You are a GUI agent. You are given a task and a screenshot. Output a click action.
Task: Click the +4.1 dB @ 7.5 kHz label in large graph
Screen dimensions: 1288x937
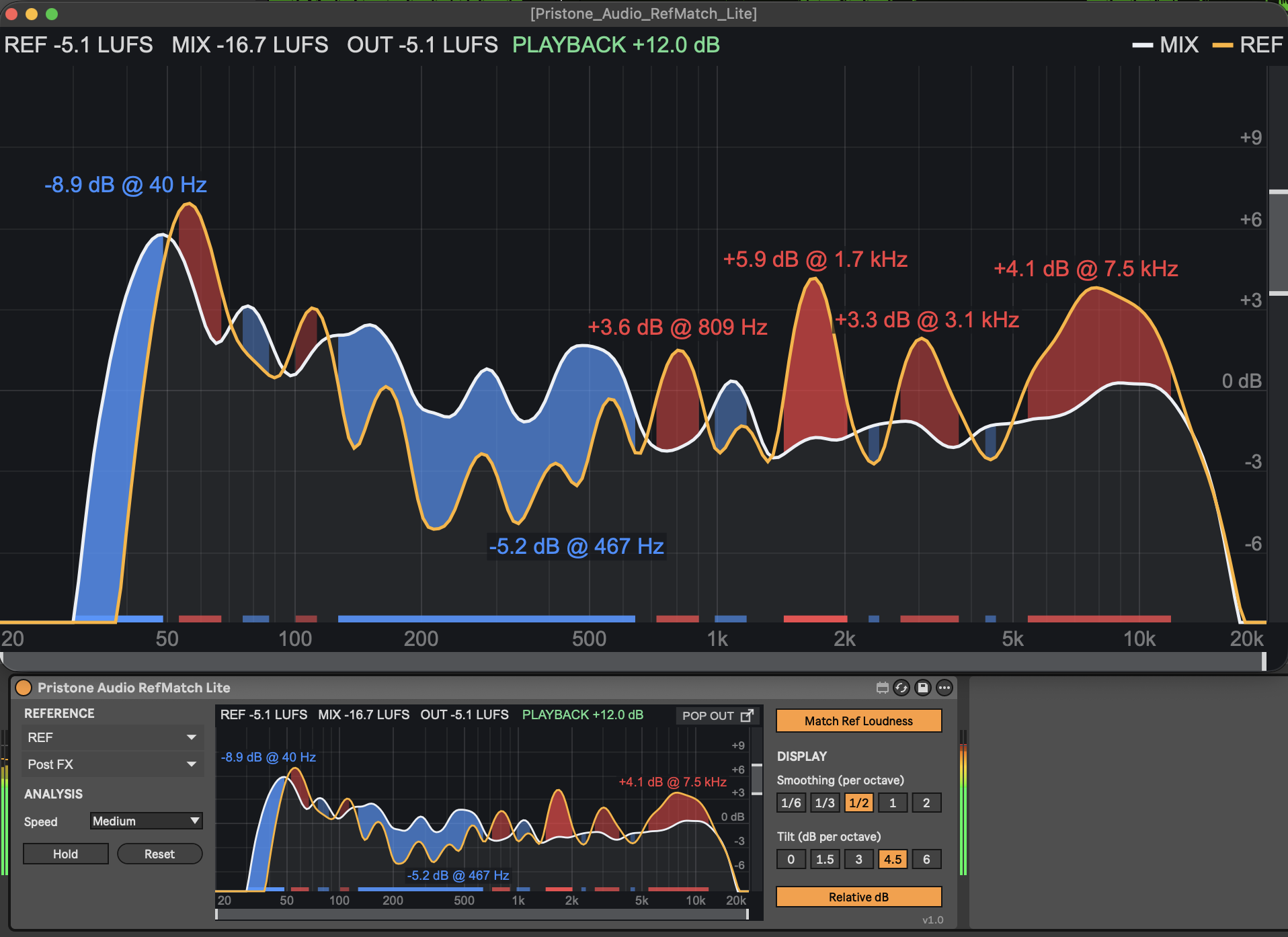pos(1086,269)
